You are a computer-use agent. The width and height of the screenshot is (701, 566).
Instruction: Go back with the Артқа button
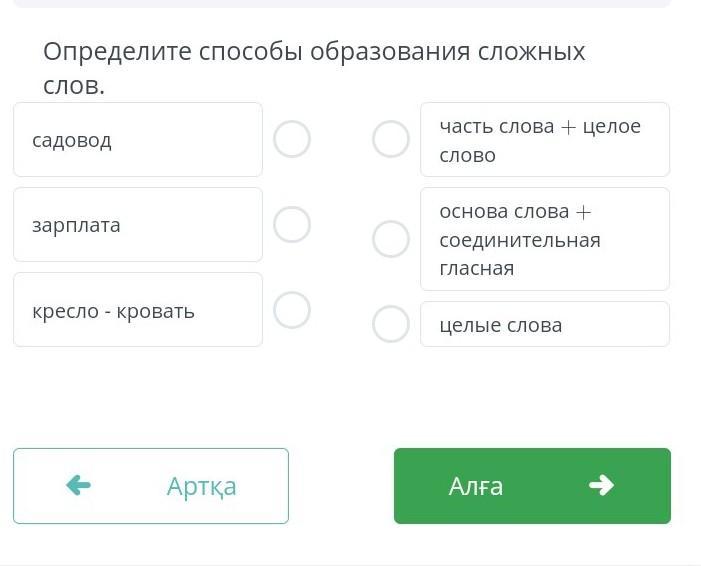151,486
